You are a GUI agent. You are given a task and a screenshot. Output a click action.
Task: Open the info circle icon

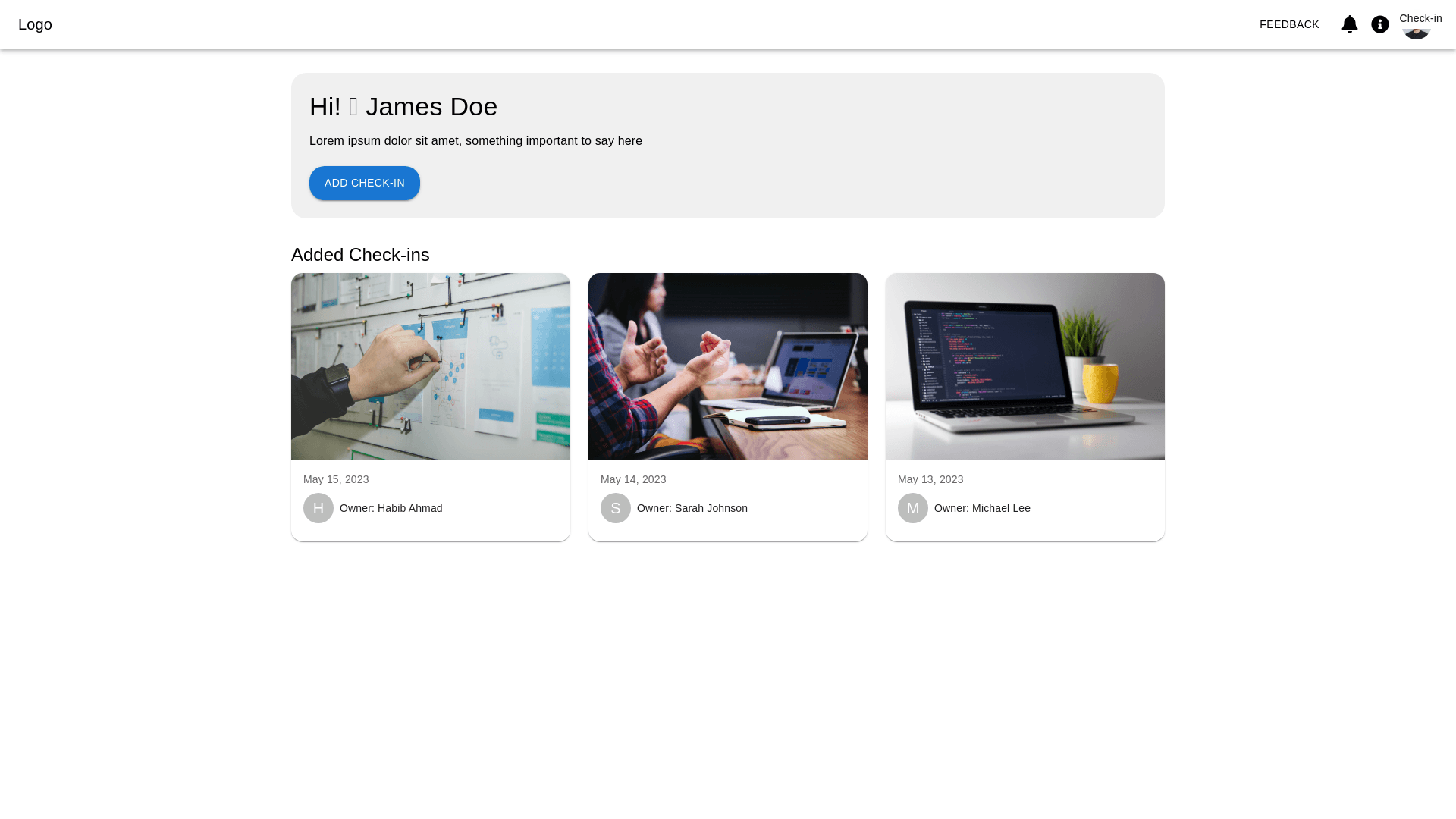click(1379, 24)
